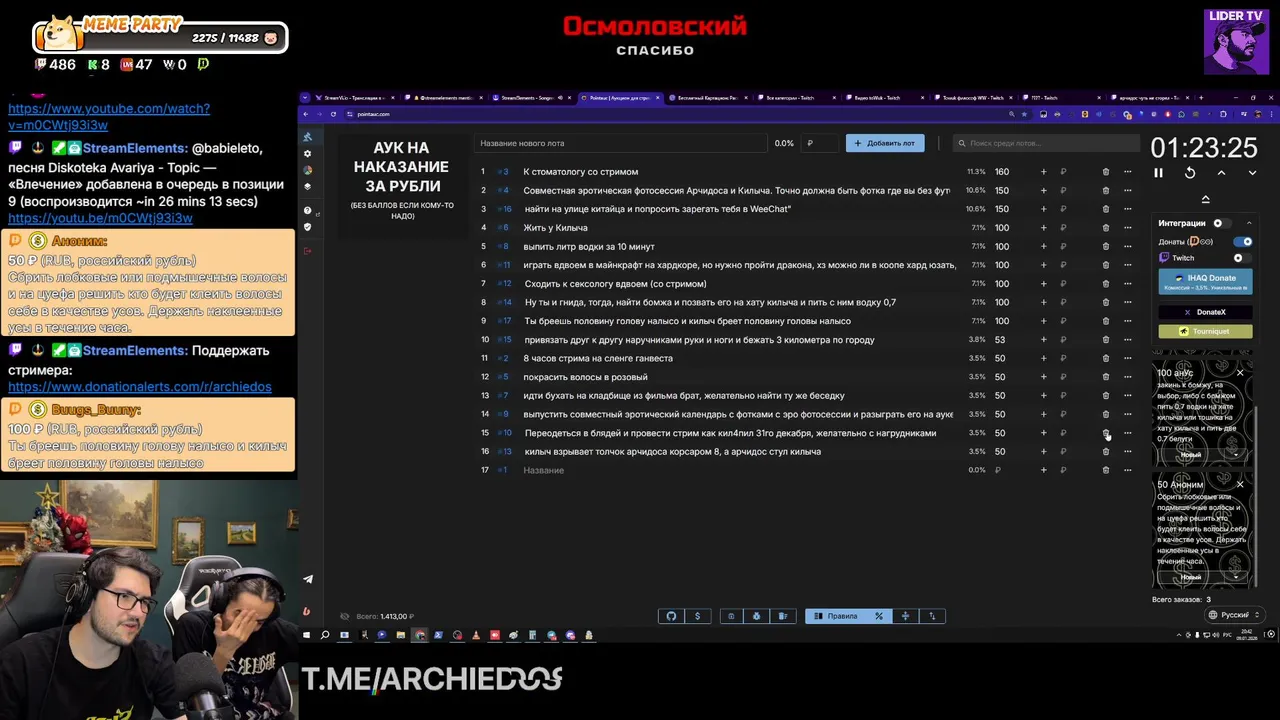Screen dimensions: 1280x720
Task: Focus 'Название нового лота' input field
Action: 620,143
